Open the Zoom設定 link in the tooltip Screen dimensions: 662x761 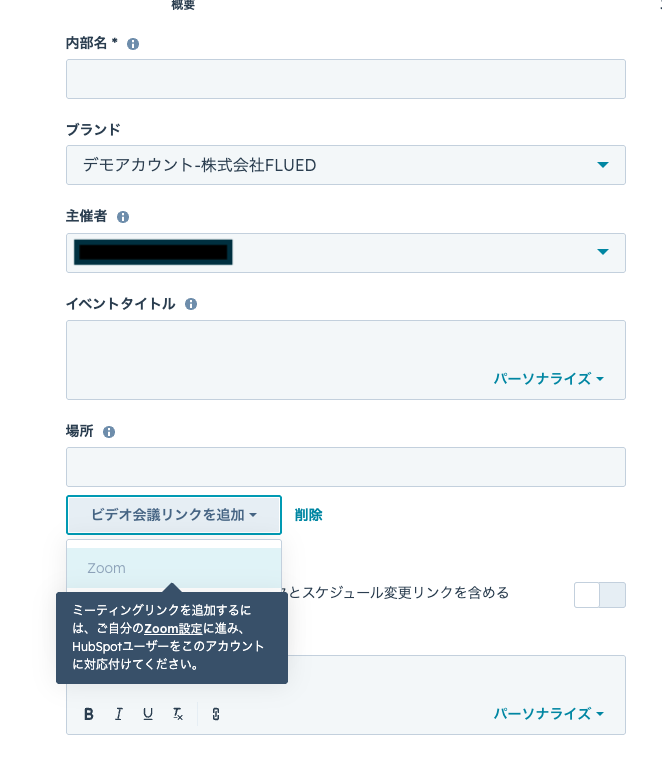[173, 628]
